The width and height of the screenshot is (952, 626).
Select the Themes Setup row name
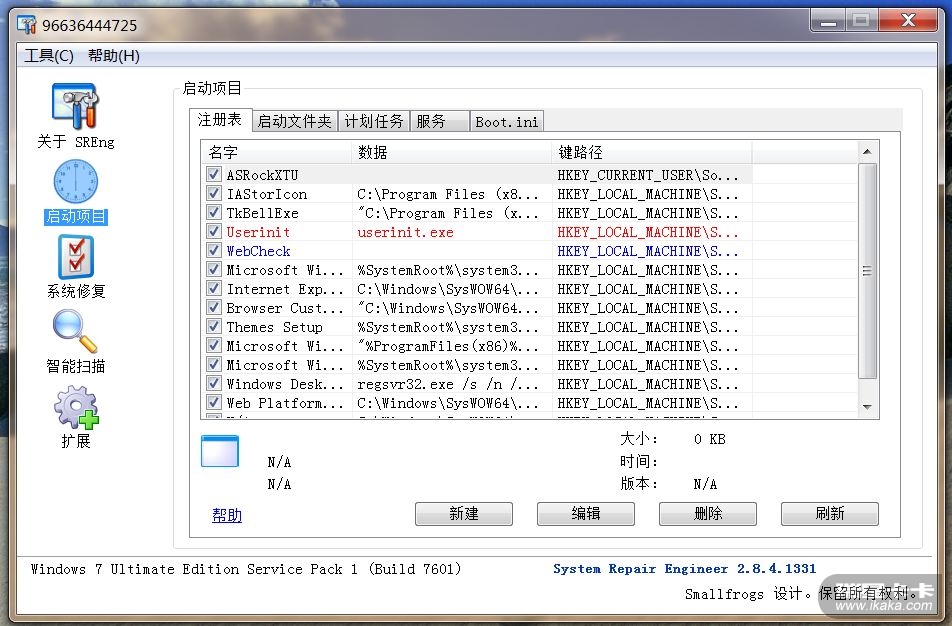[x=274, y=327]
